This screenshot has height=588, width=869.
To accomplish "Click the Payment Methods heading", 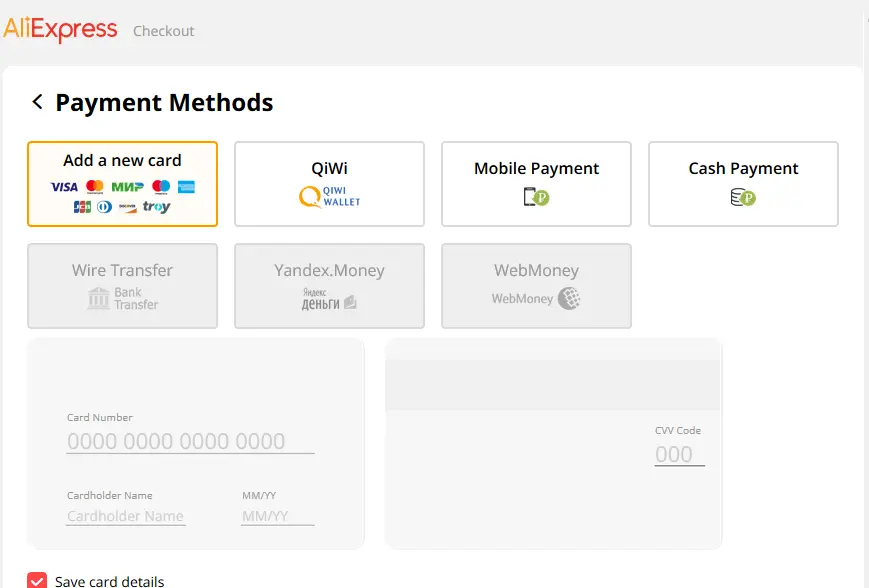I will pyautogui.click(x=164, y=103).
